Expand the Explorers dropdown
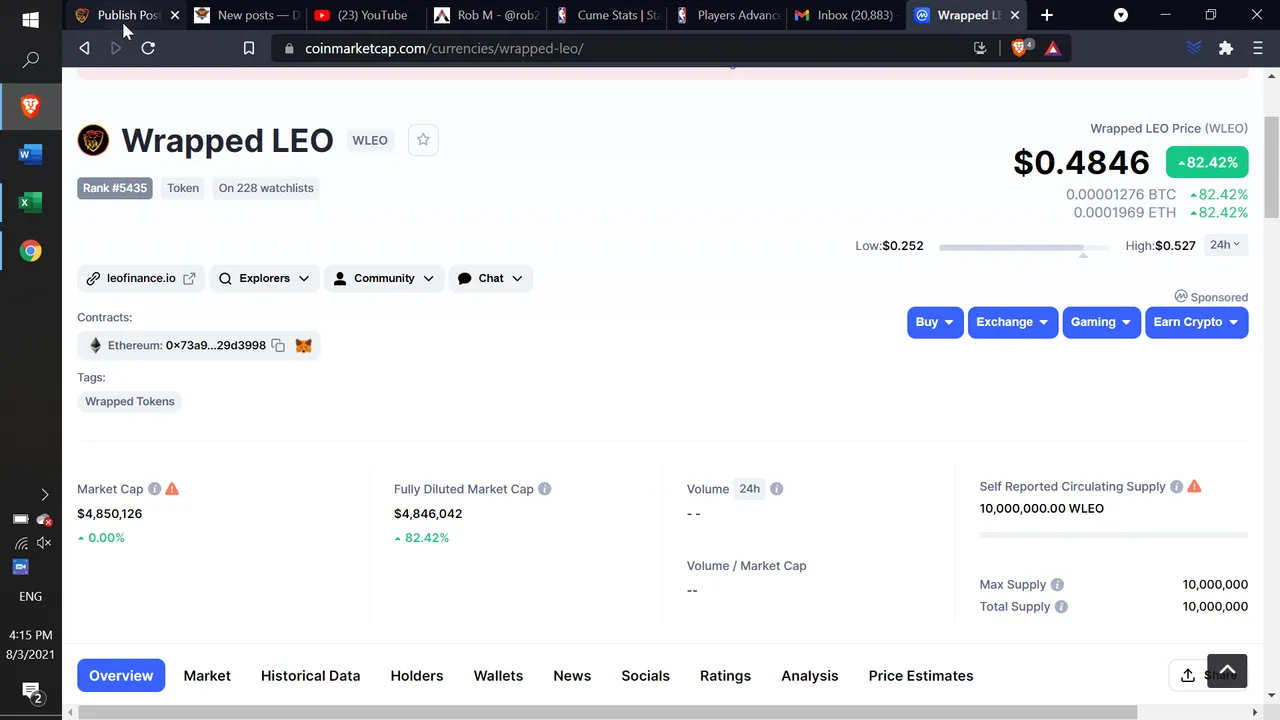Viewport: 1280px width, 720px height. click(264, 278)
